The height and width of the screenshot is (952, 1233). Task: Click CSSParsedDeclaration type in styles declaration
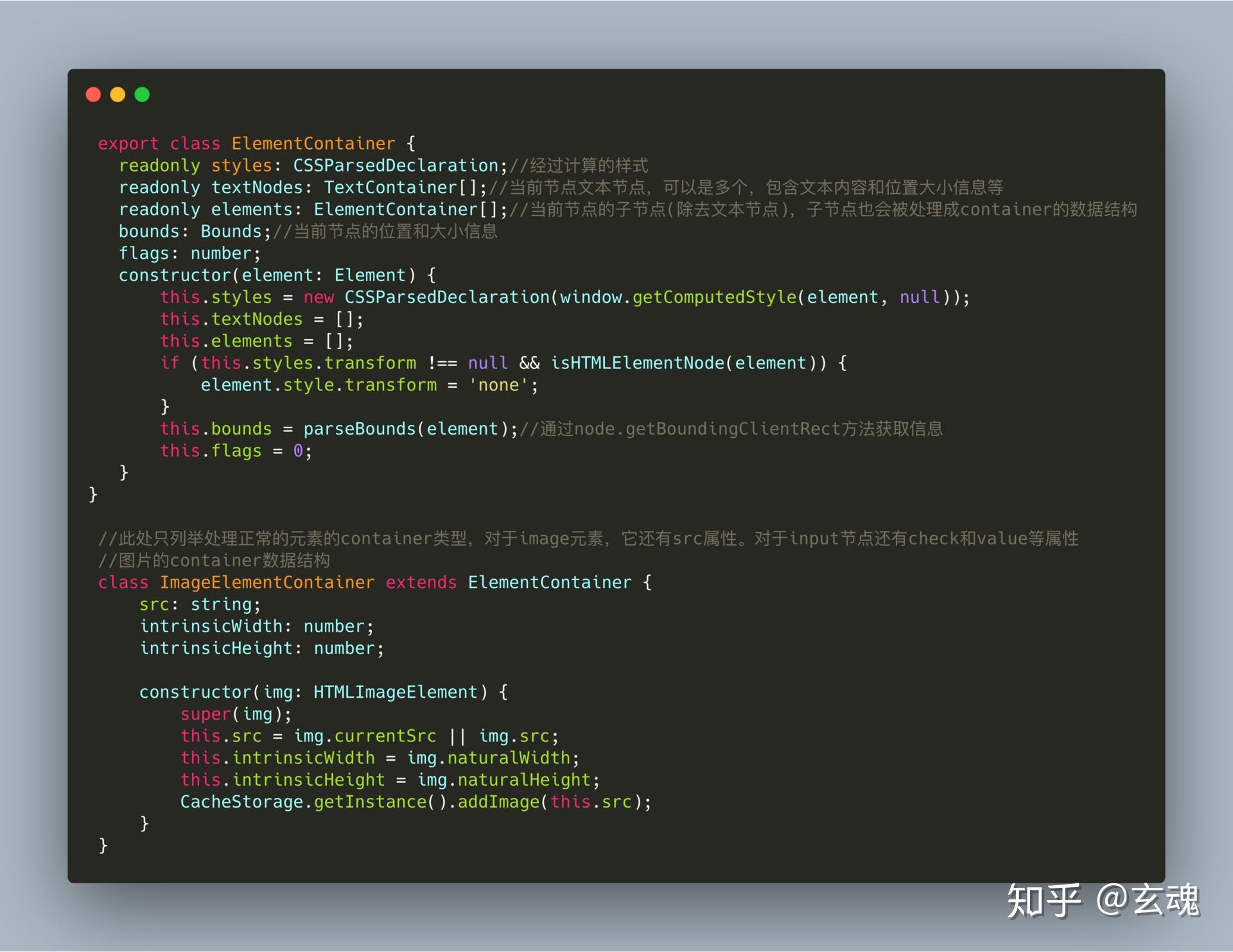pyautogui.click(x=396, y=166)
